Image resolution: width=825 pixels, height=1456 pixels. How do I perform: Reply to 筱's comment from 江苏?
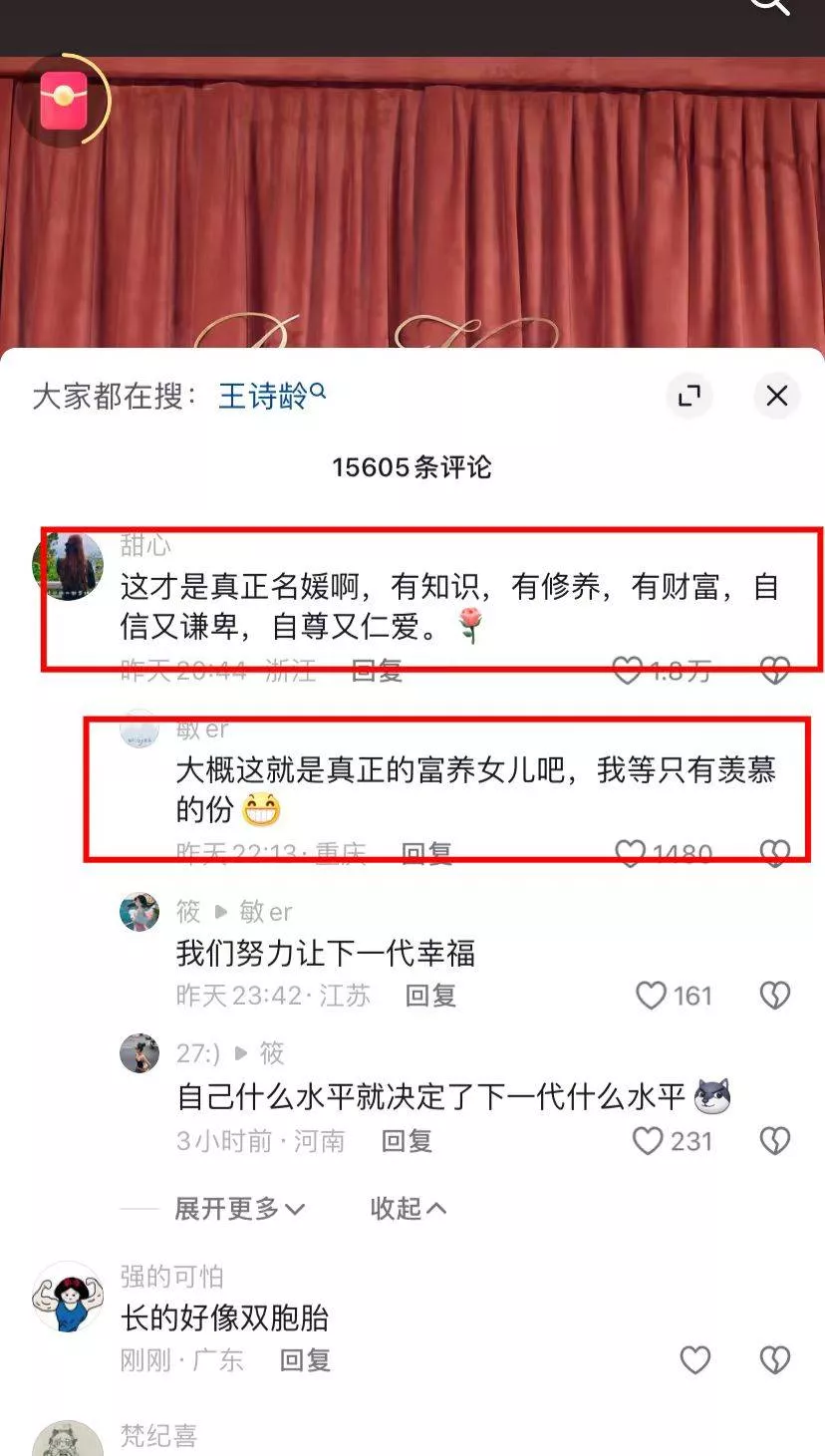[x=430, y=996]
